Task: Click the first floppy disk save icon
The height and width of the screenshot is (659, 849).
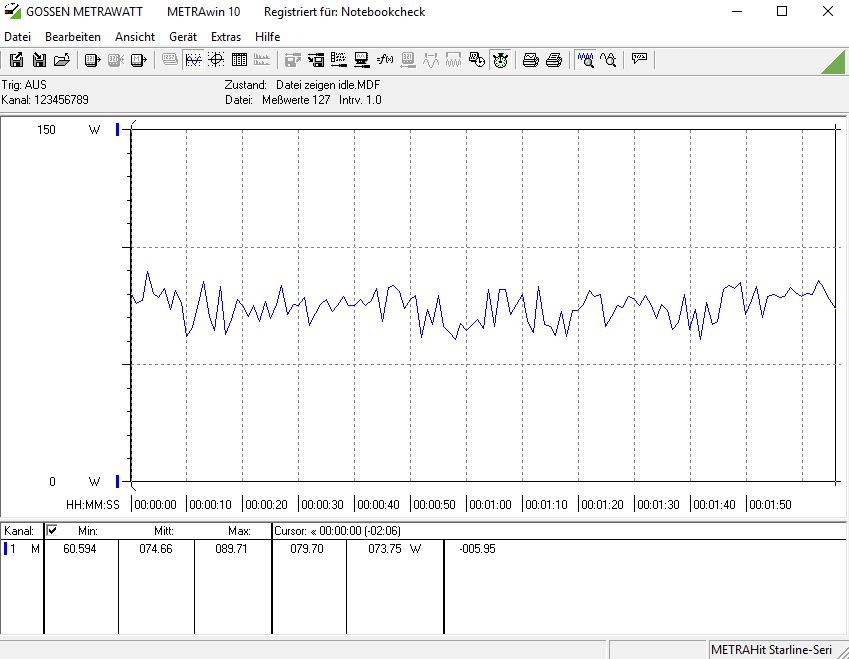Action: (x=17, y=60)
